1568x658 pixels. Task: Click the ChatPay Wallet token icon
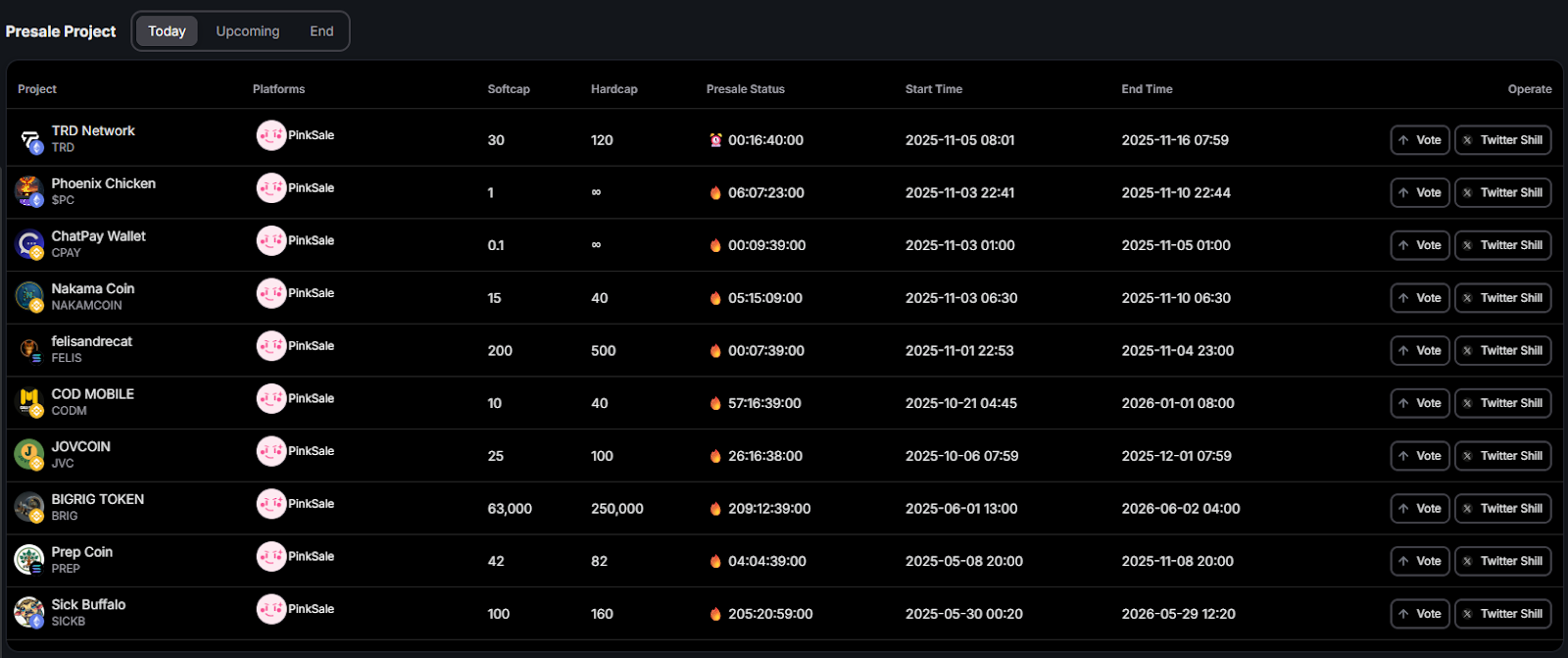pos(29,244)
